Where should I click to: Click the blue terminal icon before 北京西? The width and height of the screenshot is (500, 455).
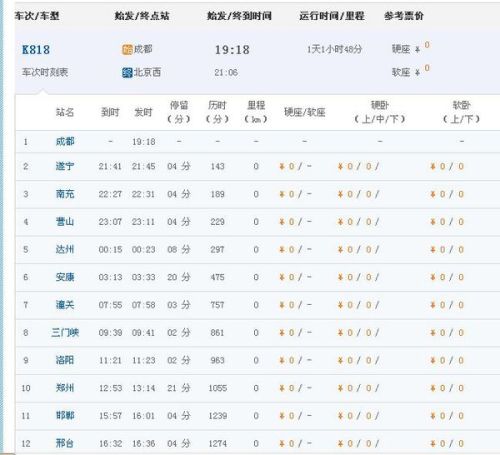point(127,73)
